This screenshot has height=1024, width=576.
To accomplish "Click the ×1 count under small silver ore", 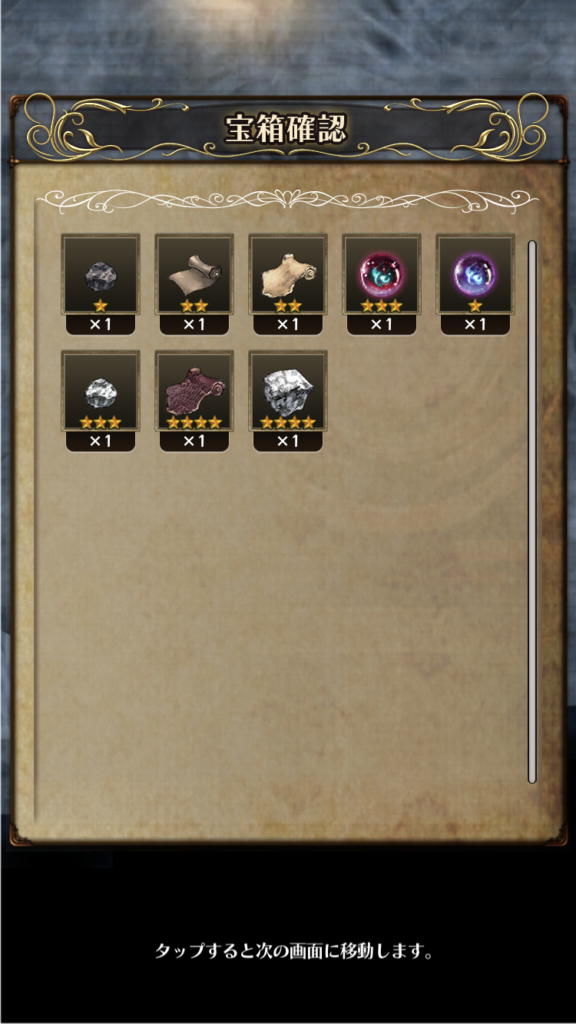I will point(101,441).
